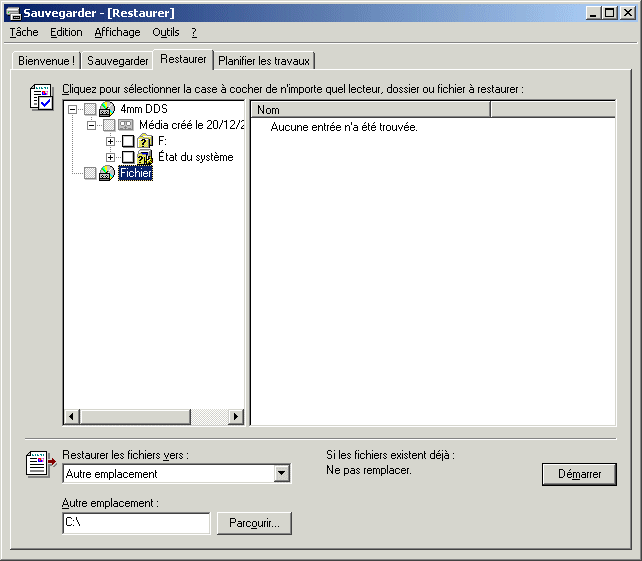
Task: Check the État du système checkbox
Action: pyautogui.click(x=128, y=157)
